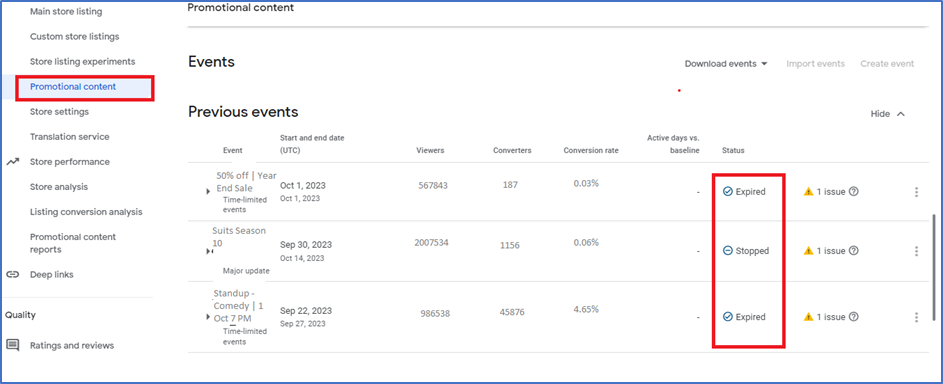Open more options for 50% off event

916,192
